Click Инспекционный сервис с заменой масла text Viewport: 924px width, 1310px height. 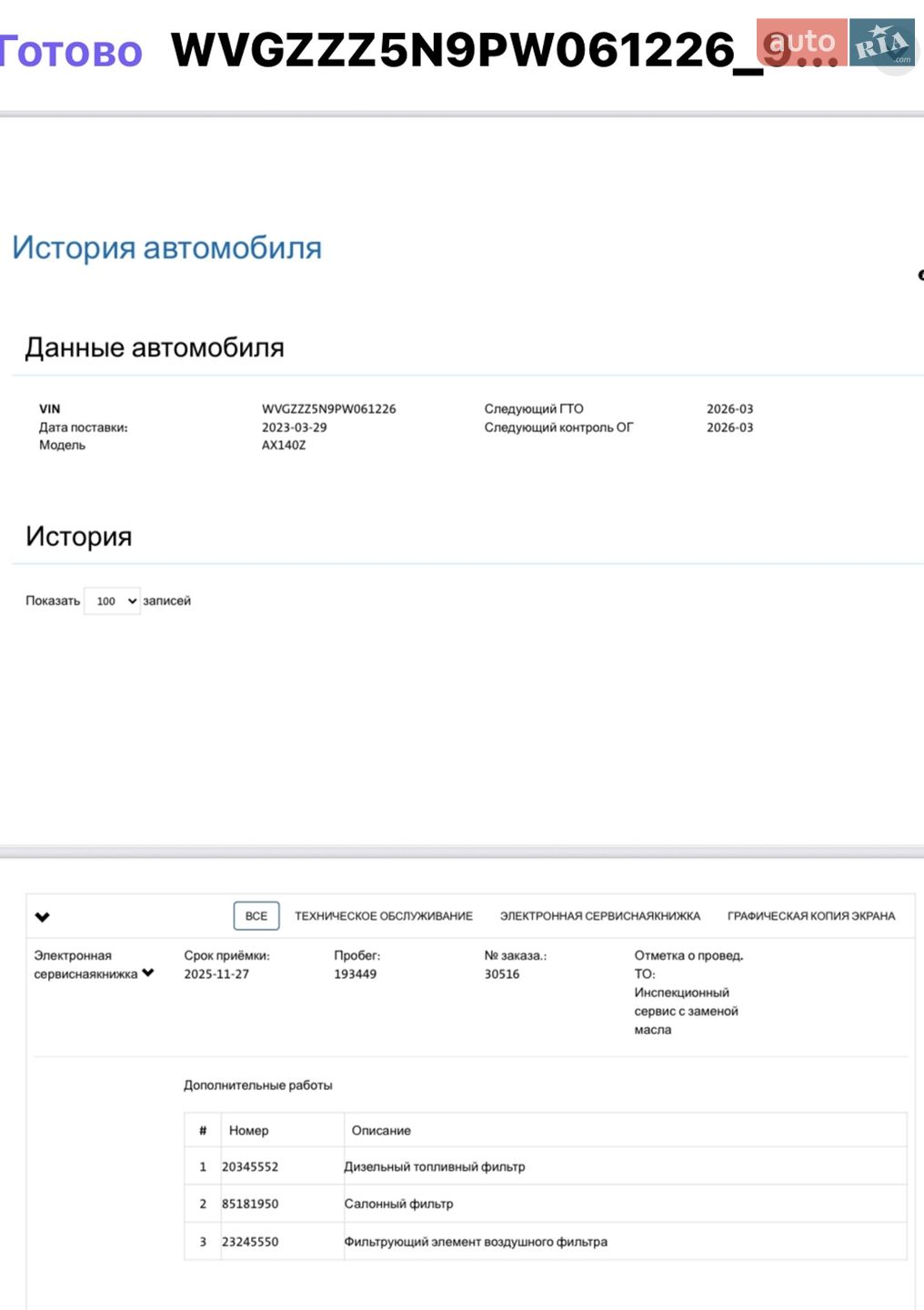point(687,1012)
